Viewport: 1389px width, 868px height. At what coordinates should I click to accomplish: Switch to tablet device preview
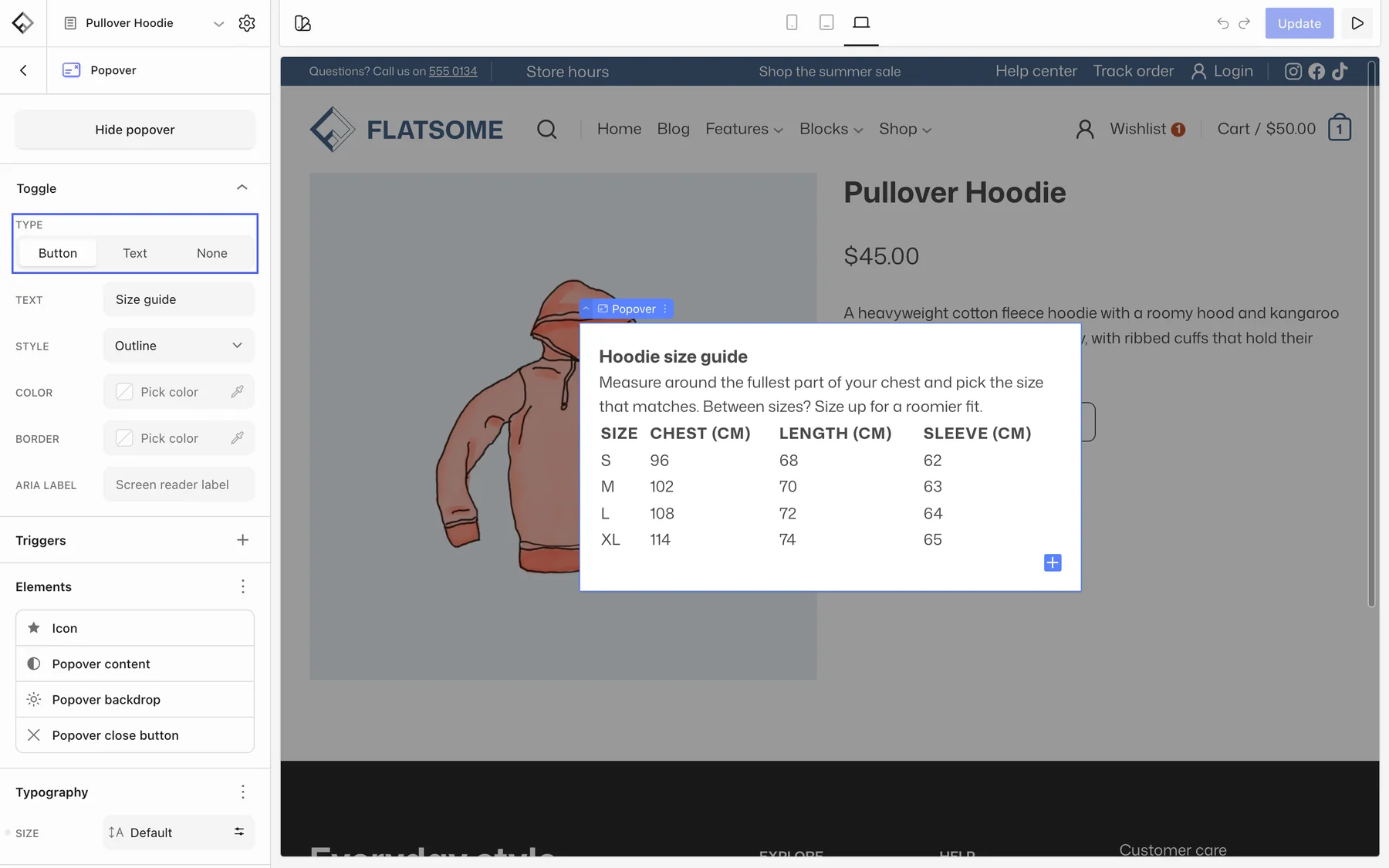[x=826, y=22]
